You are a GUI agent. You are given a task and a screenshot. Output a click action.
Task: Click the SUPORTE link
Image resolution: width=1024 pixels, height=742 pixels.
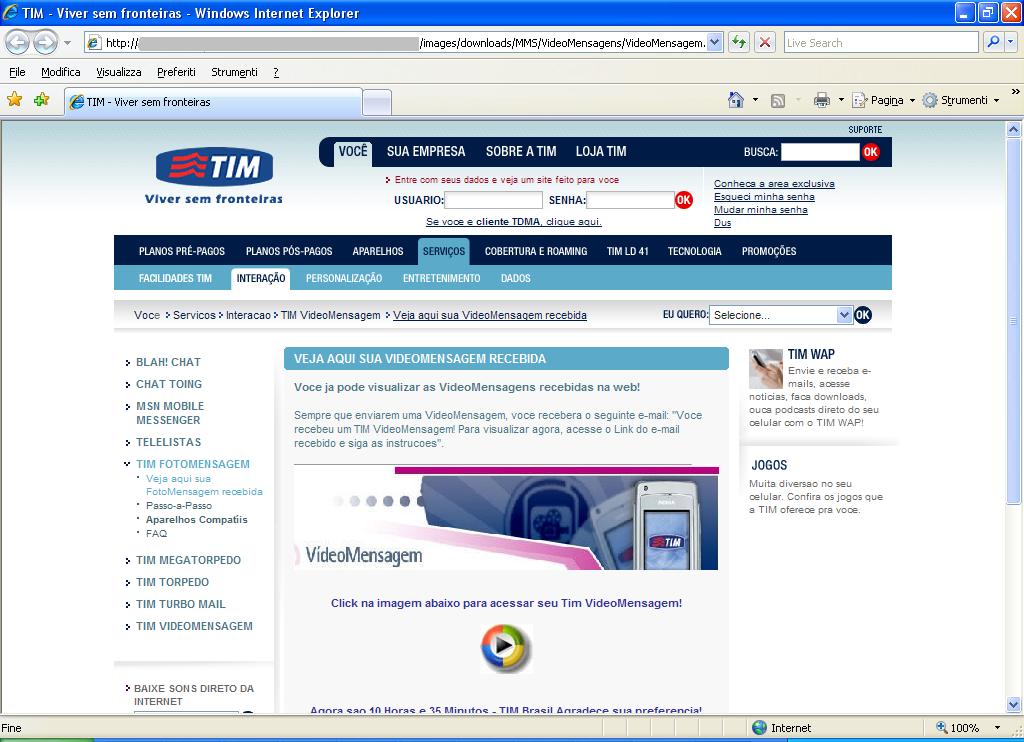[x=865, y=129]
